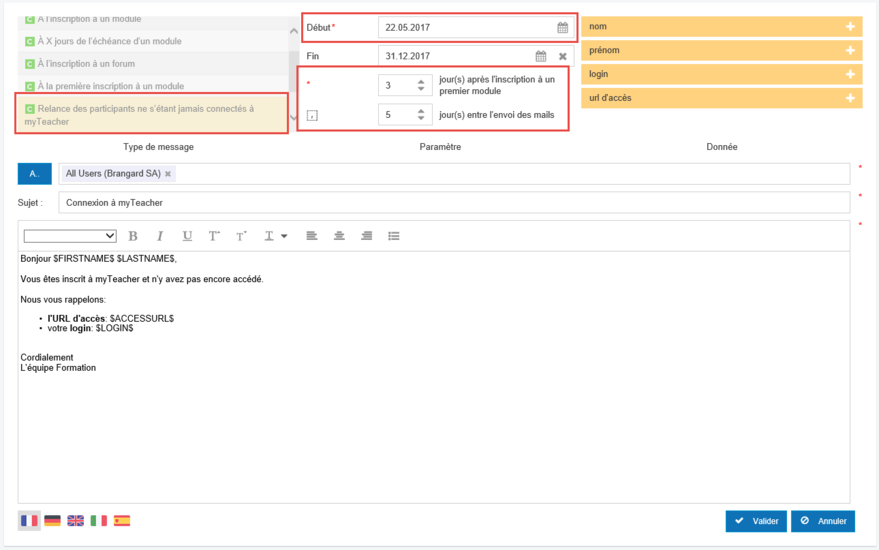Center align the message text

point(340,236)
